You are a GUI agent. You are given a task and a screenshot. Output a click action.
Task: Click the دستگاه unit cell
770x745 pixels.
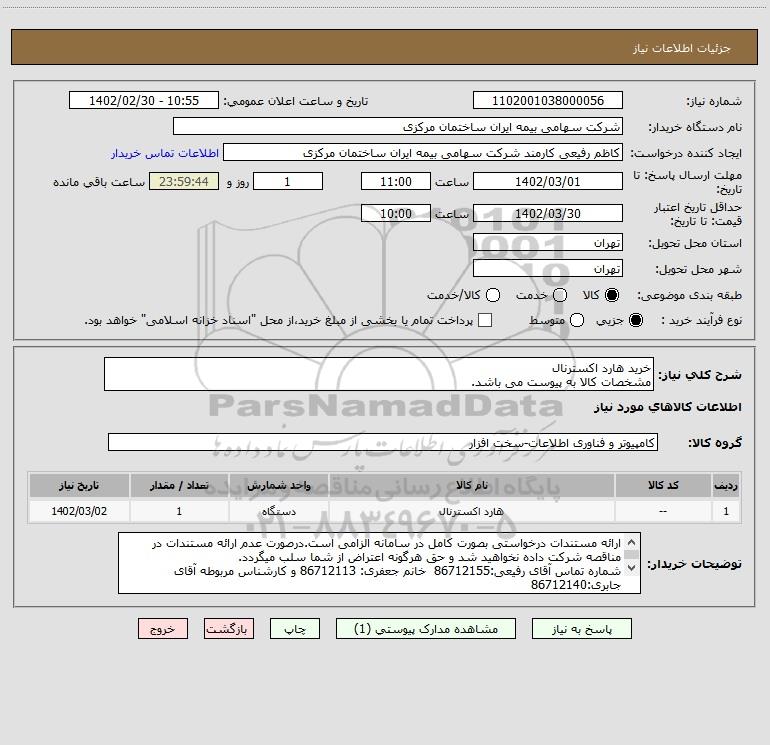(x=278, y=511)
